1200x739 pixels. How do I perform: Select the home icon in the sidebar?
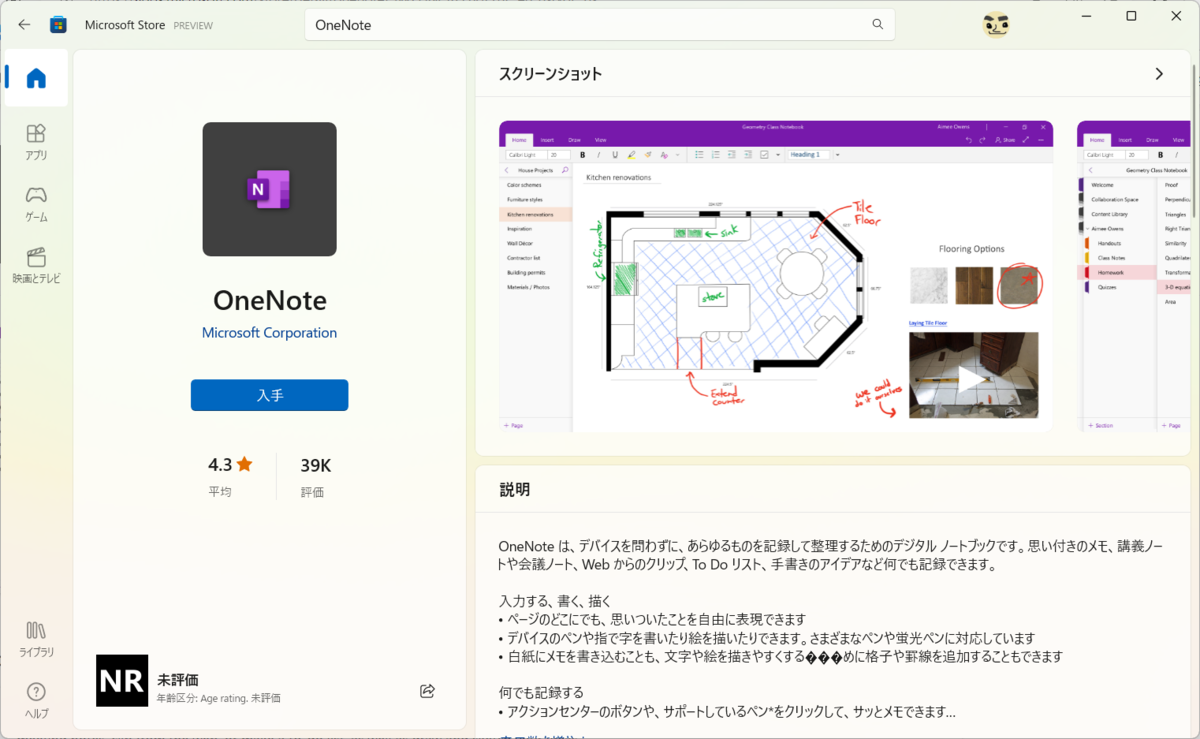[x=36, y=78]
